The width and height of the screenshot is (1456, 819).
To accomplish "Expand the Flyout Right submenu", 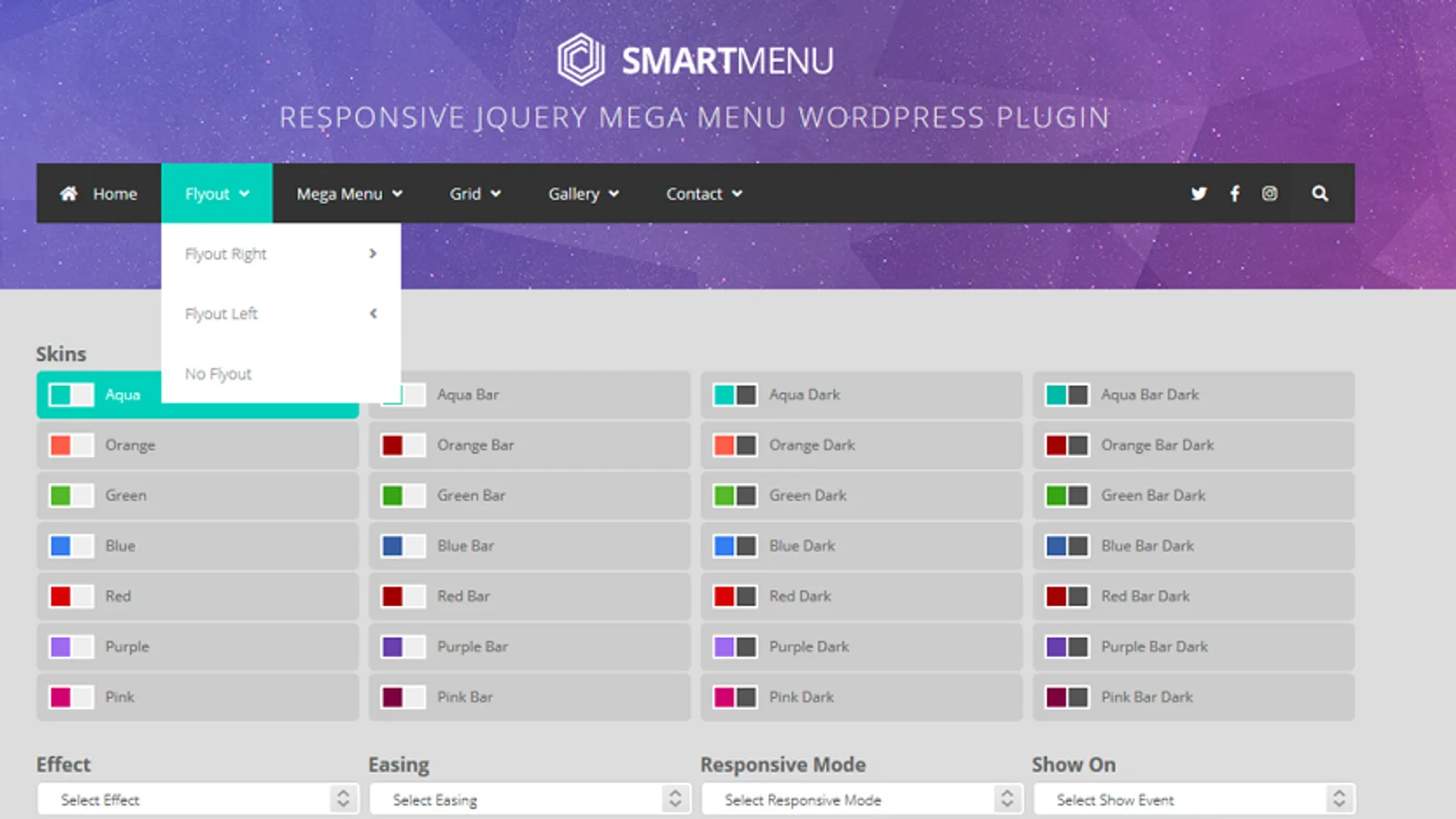I will 281,254.
